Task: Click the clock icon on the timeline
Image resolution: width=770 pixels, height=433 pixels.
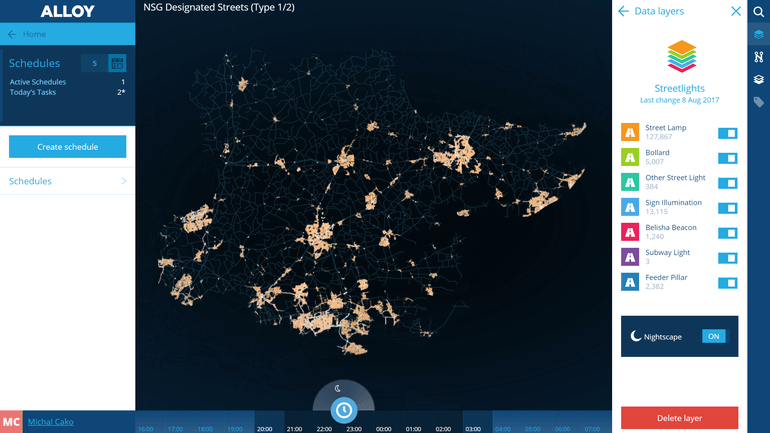Action: click(344, 410)
